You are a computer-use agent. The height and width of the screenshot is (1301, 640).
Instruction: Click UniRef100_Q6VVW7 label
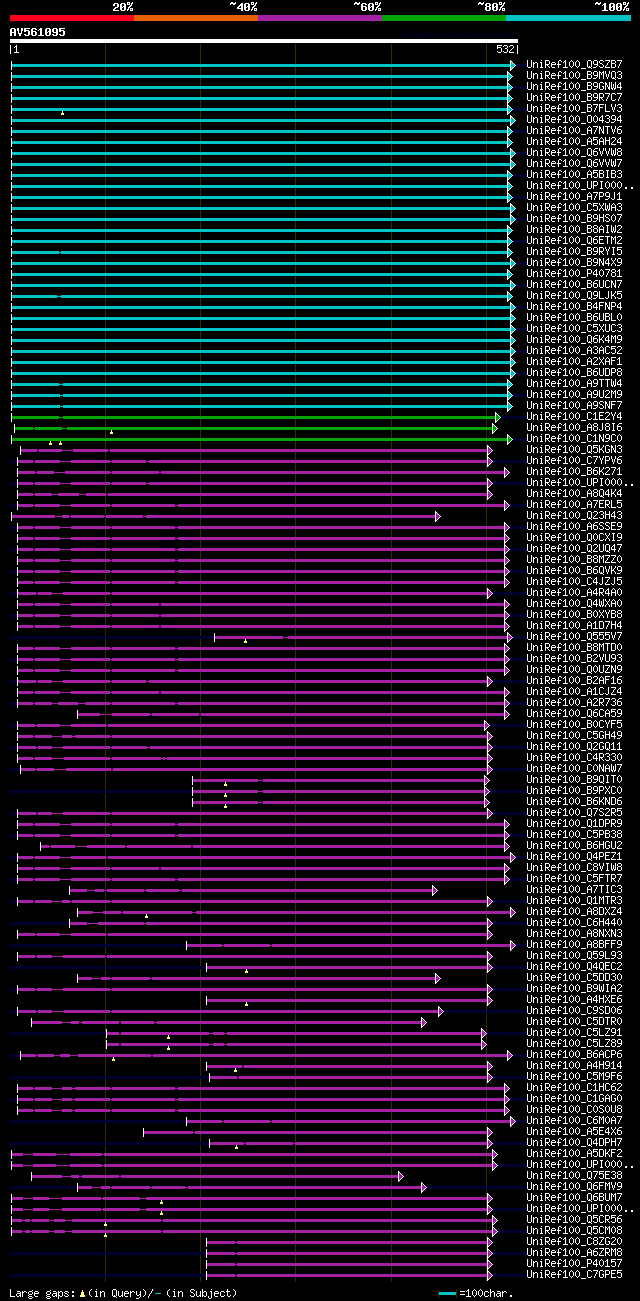tap(573, 163)
